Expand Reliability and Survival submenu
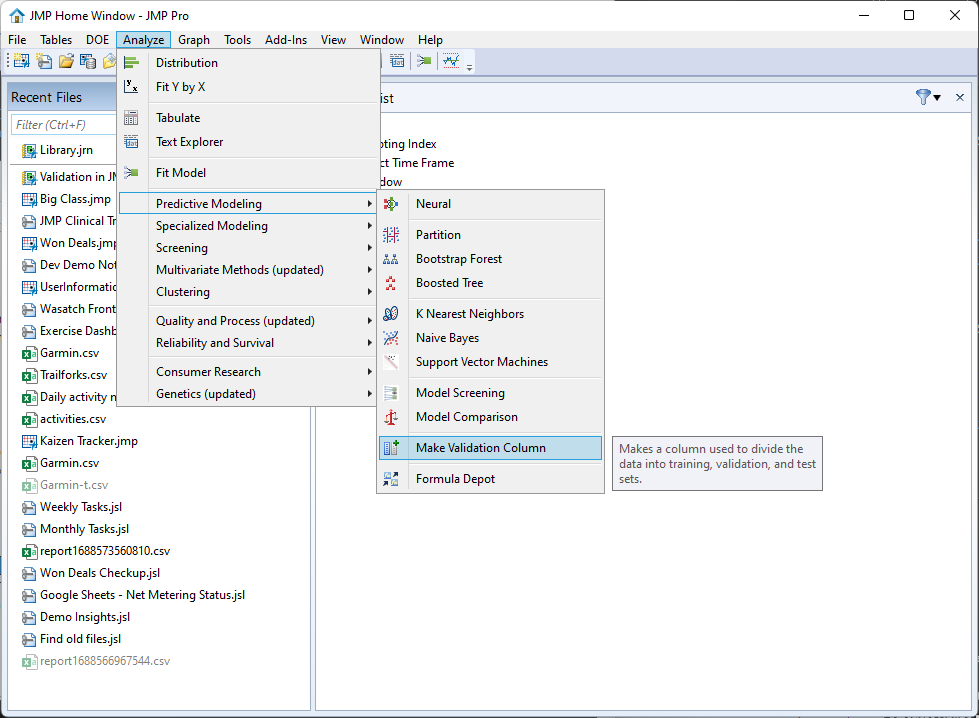The image size is (979, 718). [x=249, y=343]
